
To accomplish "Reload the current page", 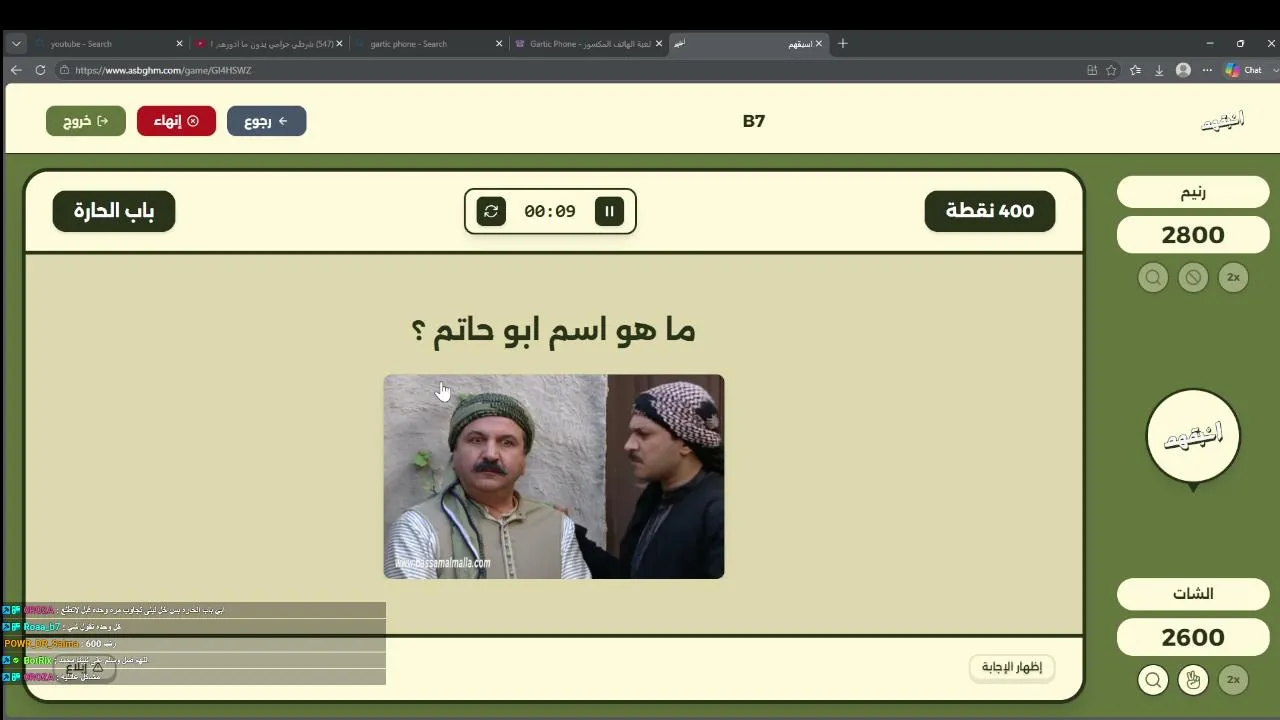I will 40,70.
